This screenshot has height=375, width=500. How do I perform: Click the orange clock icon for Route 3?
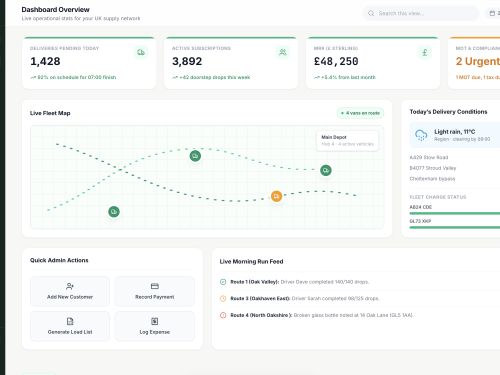(223, 299)
